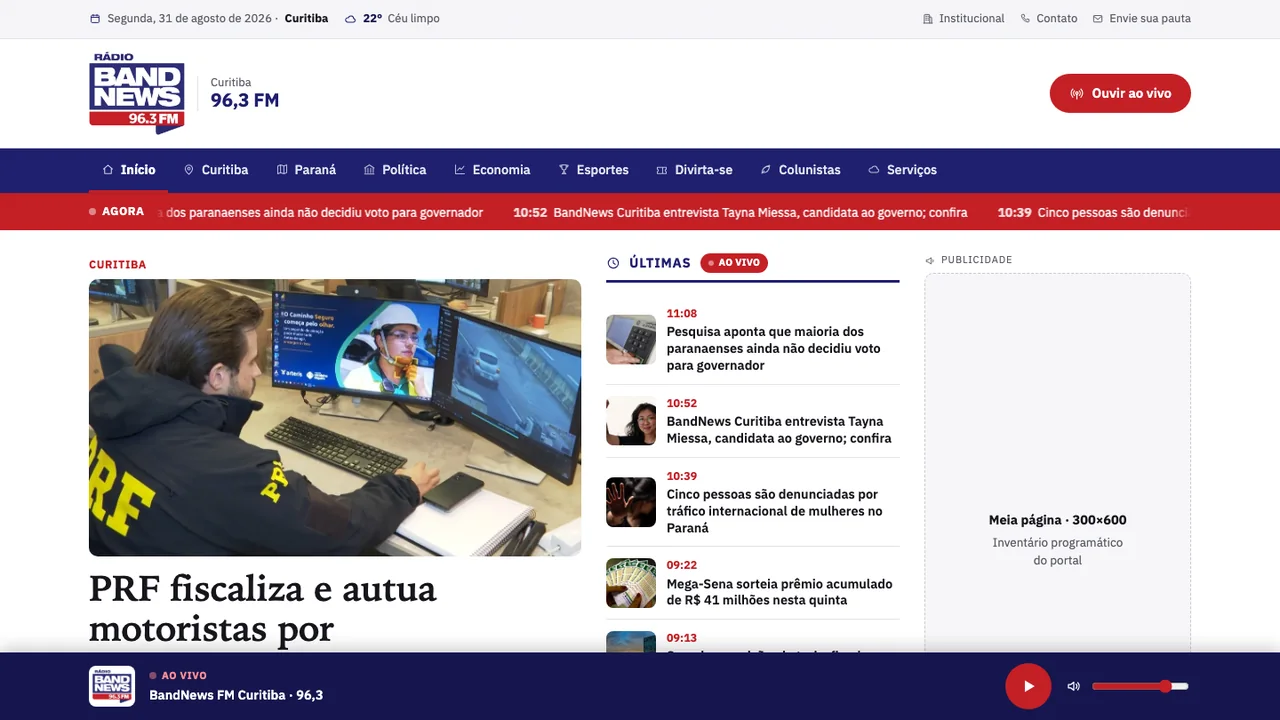The width and height of the screenshot is (1280, 720).
Task: Click the ticket icon beside Divirta-se
Action: 662,170
